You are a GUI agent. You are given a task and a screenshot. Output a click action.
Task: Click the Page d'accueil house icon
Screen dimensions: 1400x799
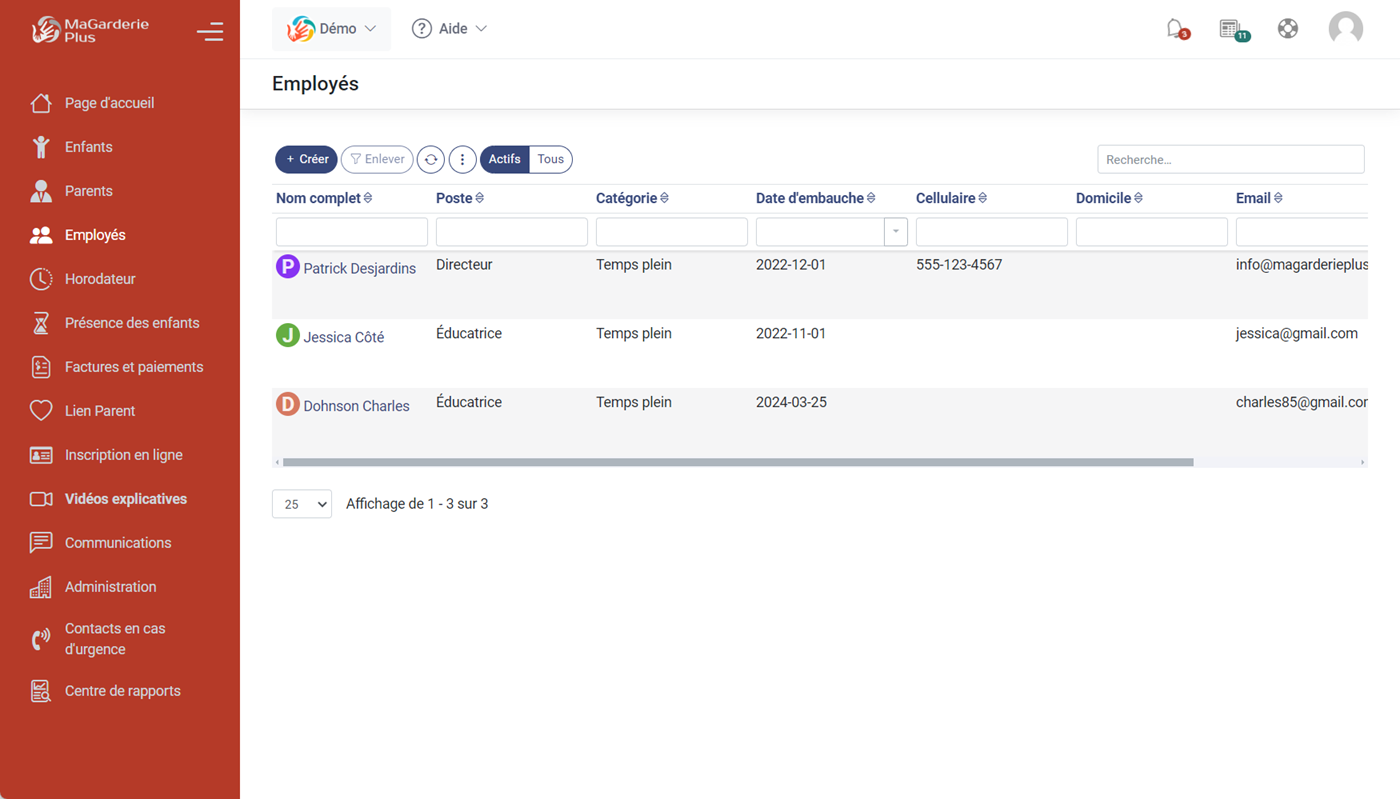pos(41,103)
